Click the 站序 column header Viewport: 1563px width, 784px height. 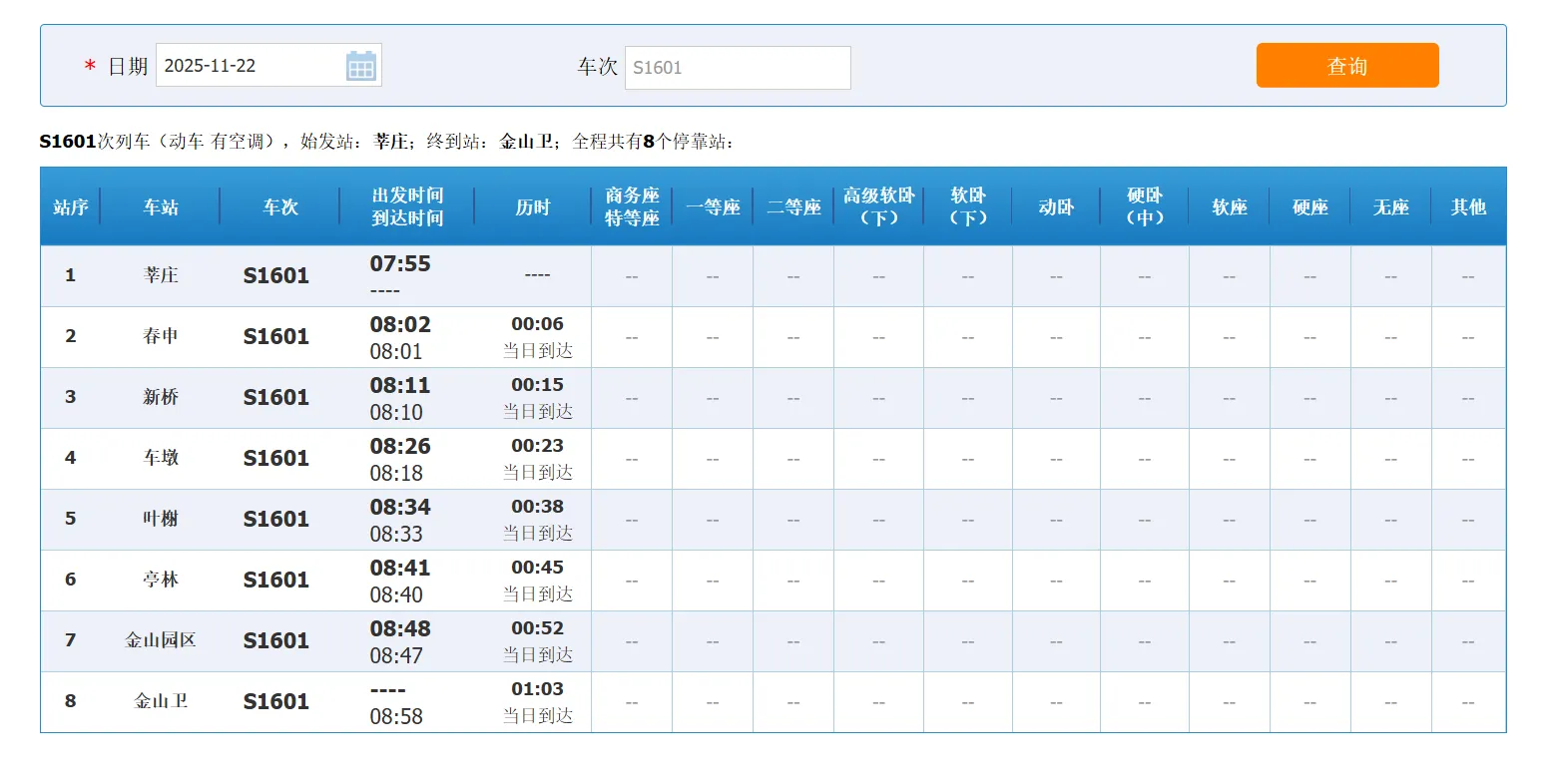(71, 207)
